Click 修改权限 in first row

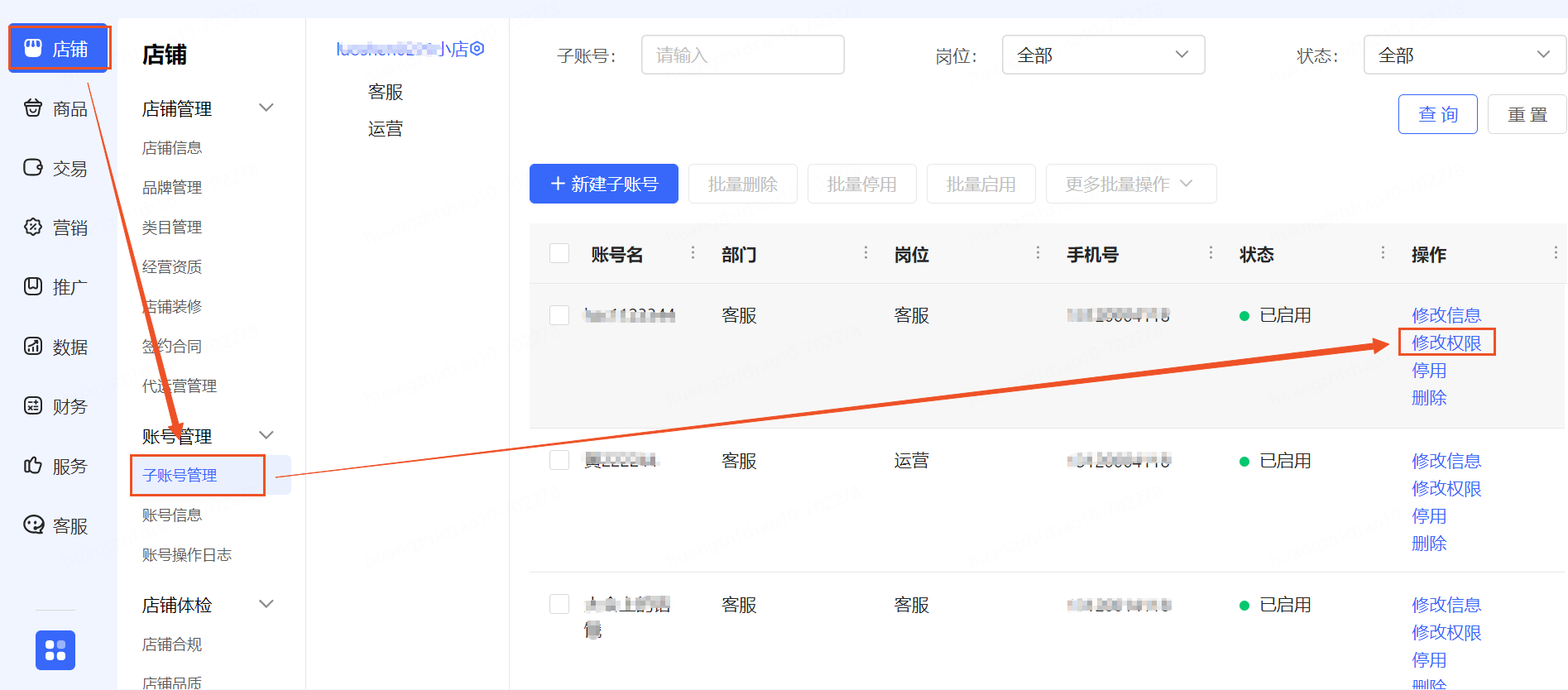click(1446, 343)
